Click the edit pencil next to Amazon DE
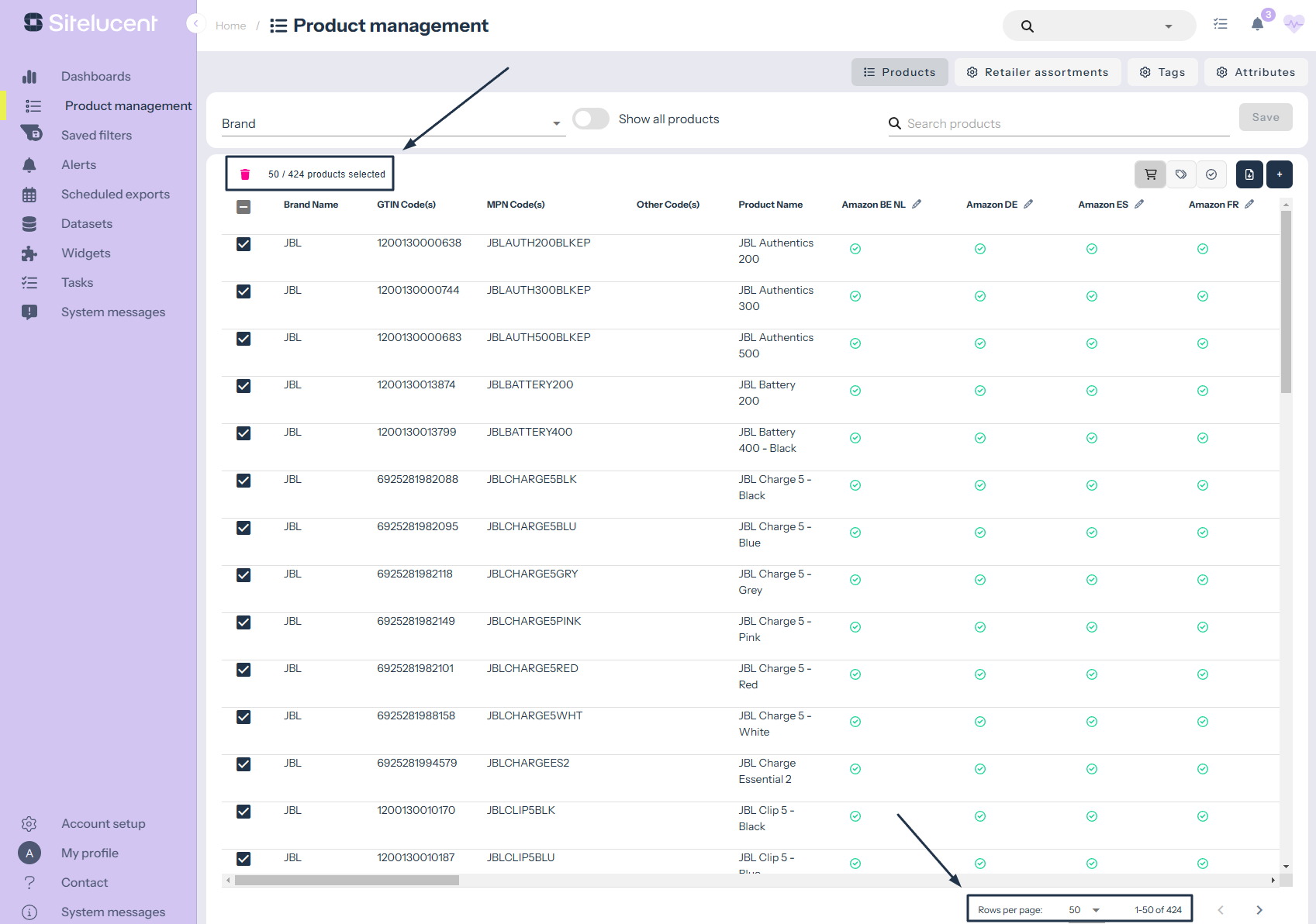The height and width of the screenshot is (924, 1316). [1028, 205]
